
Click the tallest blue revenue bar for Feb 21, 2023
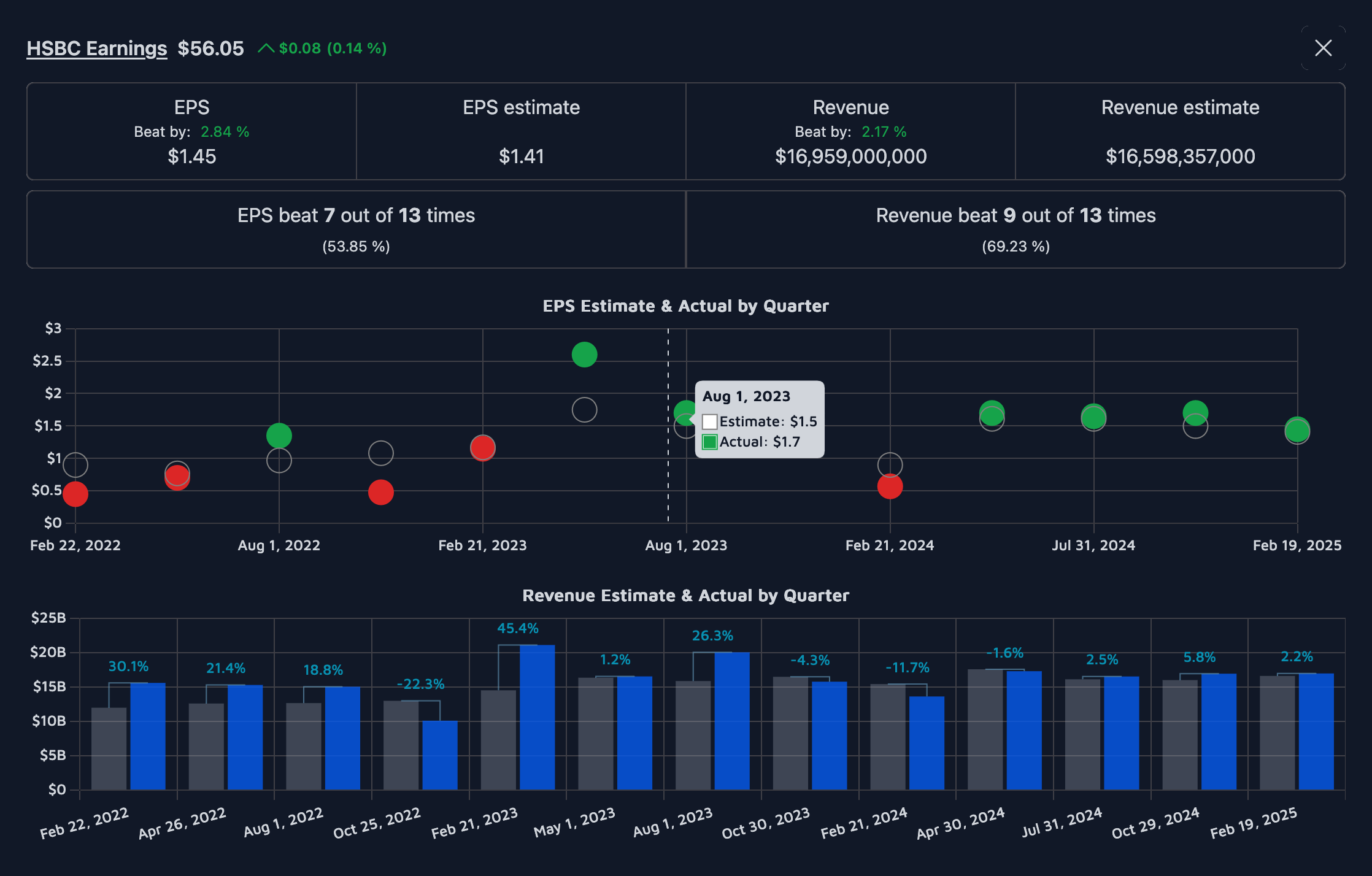point(538,717)
